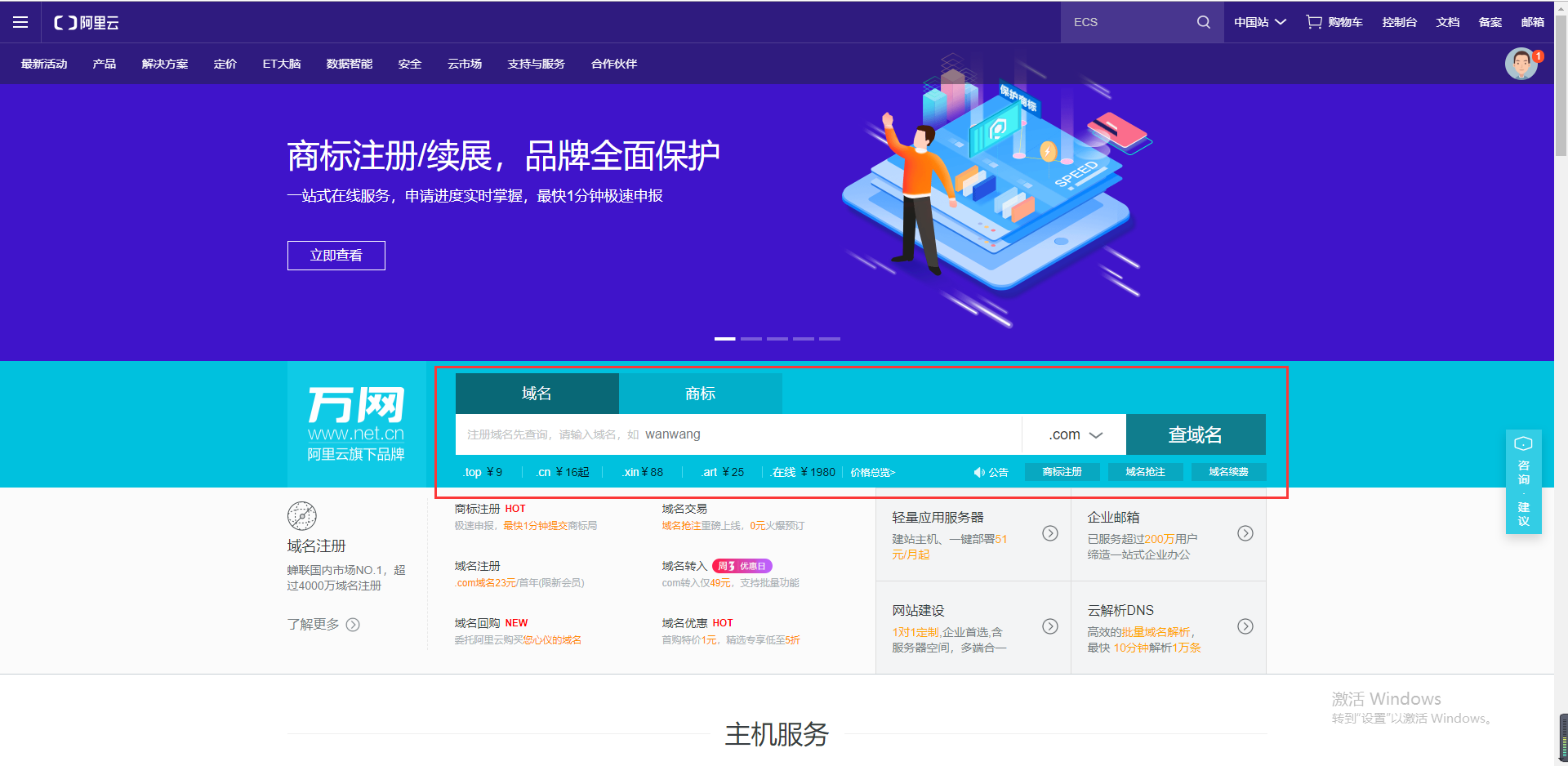Screen dimensions: 1568x766
Task: Open the 咨询 建议 floating widget
Action: pos(1523,482)
